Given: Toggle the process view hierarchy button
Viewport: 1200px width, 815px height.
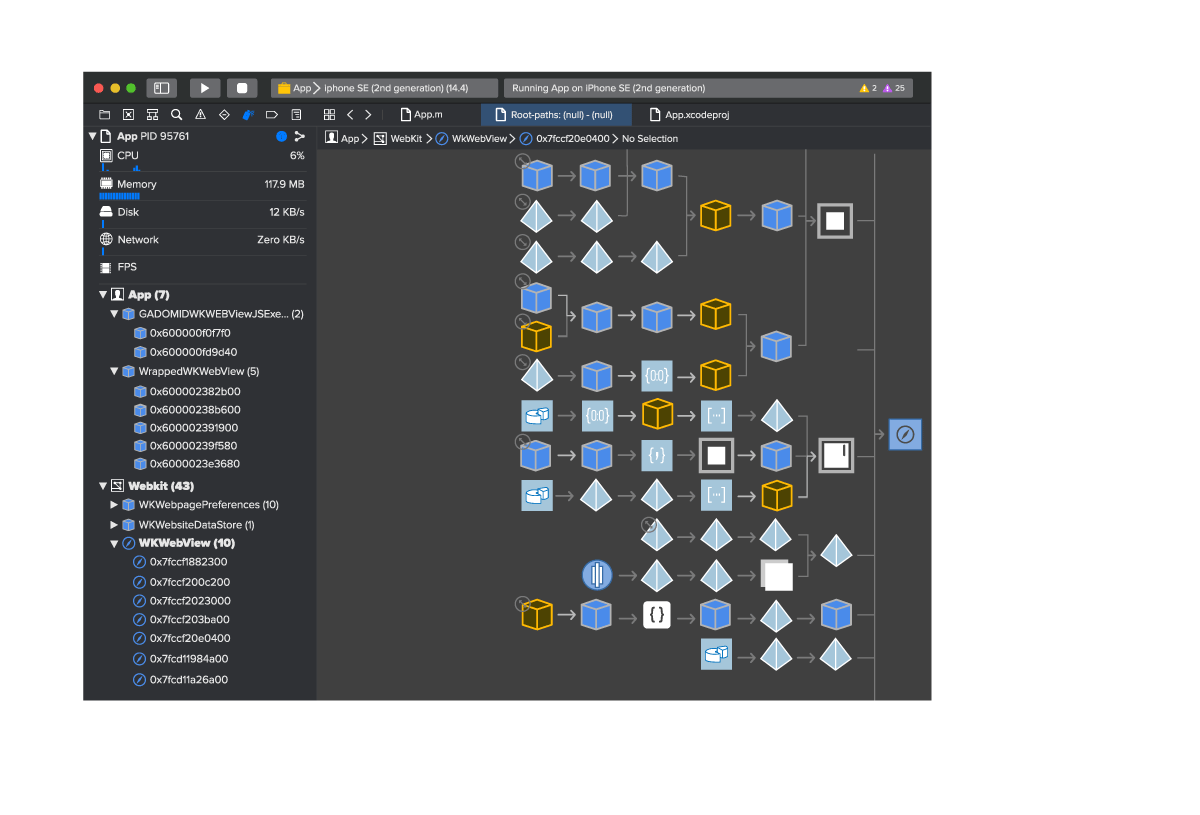Looking at the screenshot, I should point(299,137).
